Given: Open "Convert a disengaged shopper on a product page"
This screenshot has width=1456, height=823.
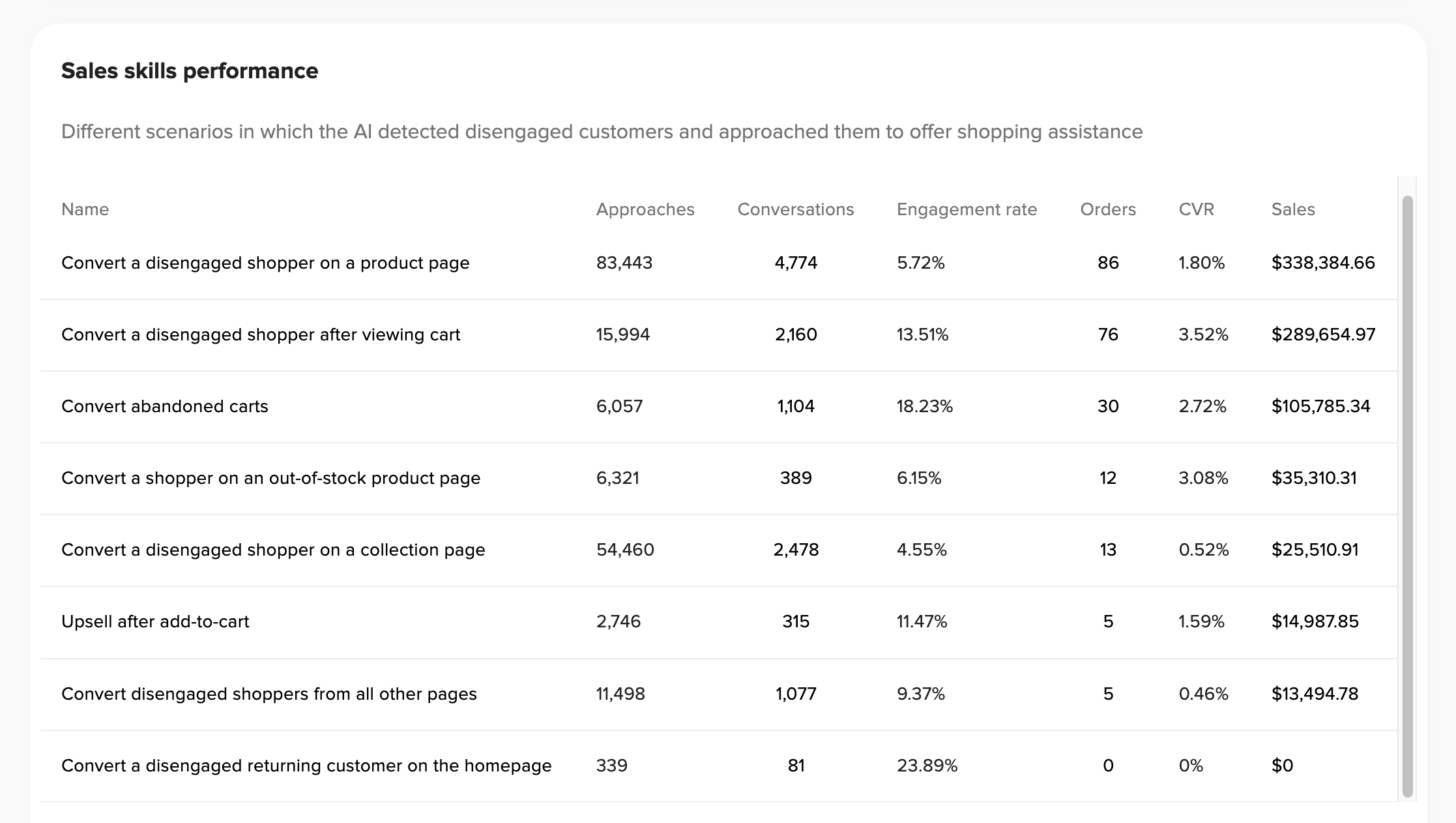Looking at the screenshot, I should coord(265,263).
